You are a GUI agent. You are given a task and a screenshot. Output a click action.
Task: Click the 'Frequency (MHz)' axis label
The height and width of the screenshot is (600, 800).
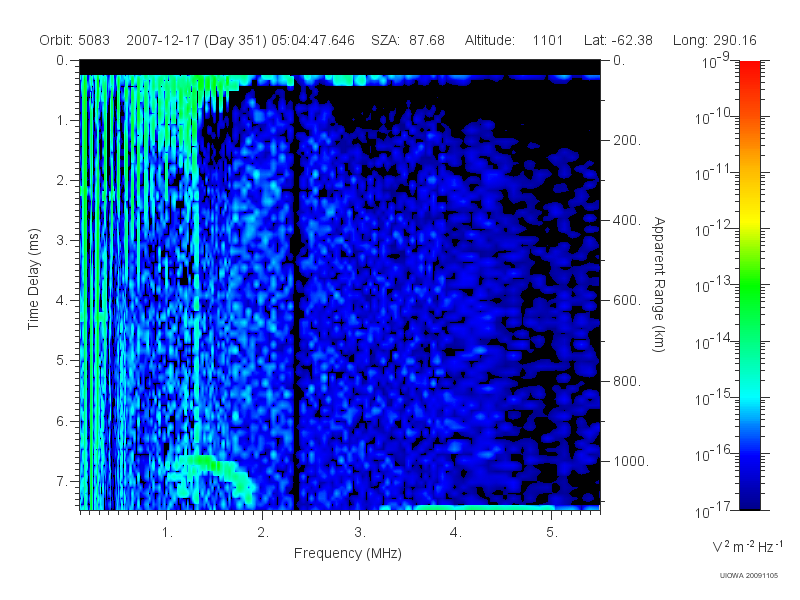point(347,554)
